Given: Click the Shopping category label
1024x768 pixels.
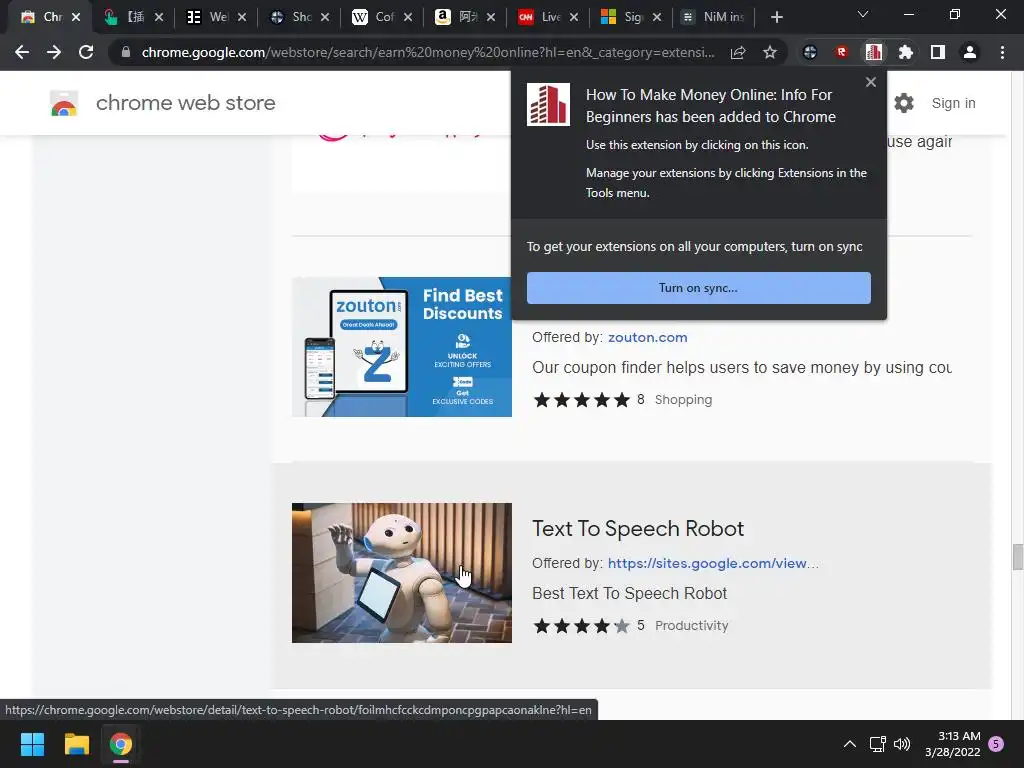Looking at the screenshot, I should point(683,400).
